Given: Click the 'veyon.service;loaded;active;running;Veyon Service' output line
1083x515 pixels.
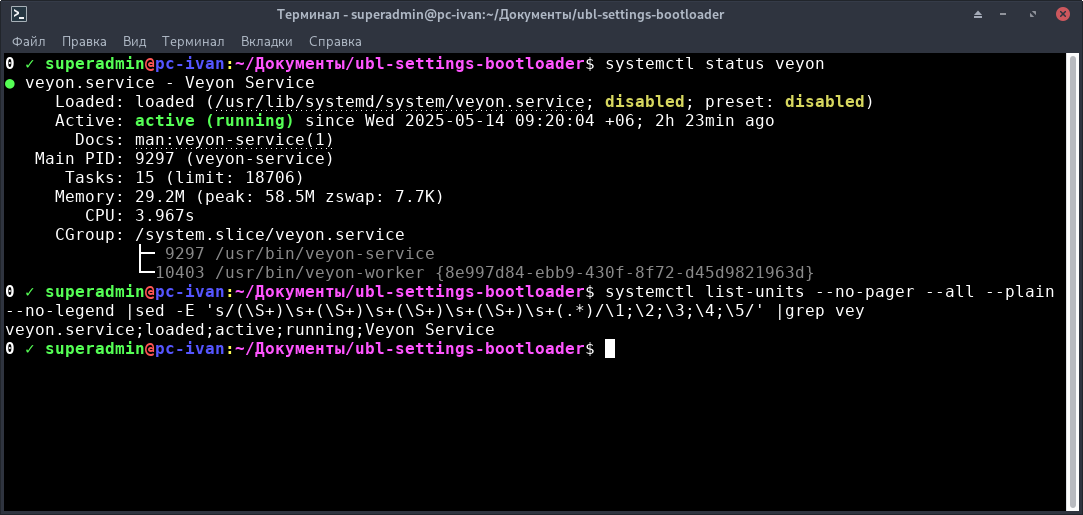Looking at the screenshot, I should (x=249, y=329).
